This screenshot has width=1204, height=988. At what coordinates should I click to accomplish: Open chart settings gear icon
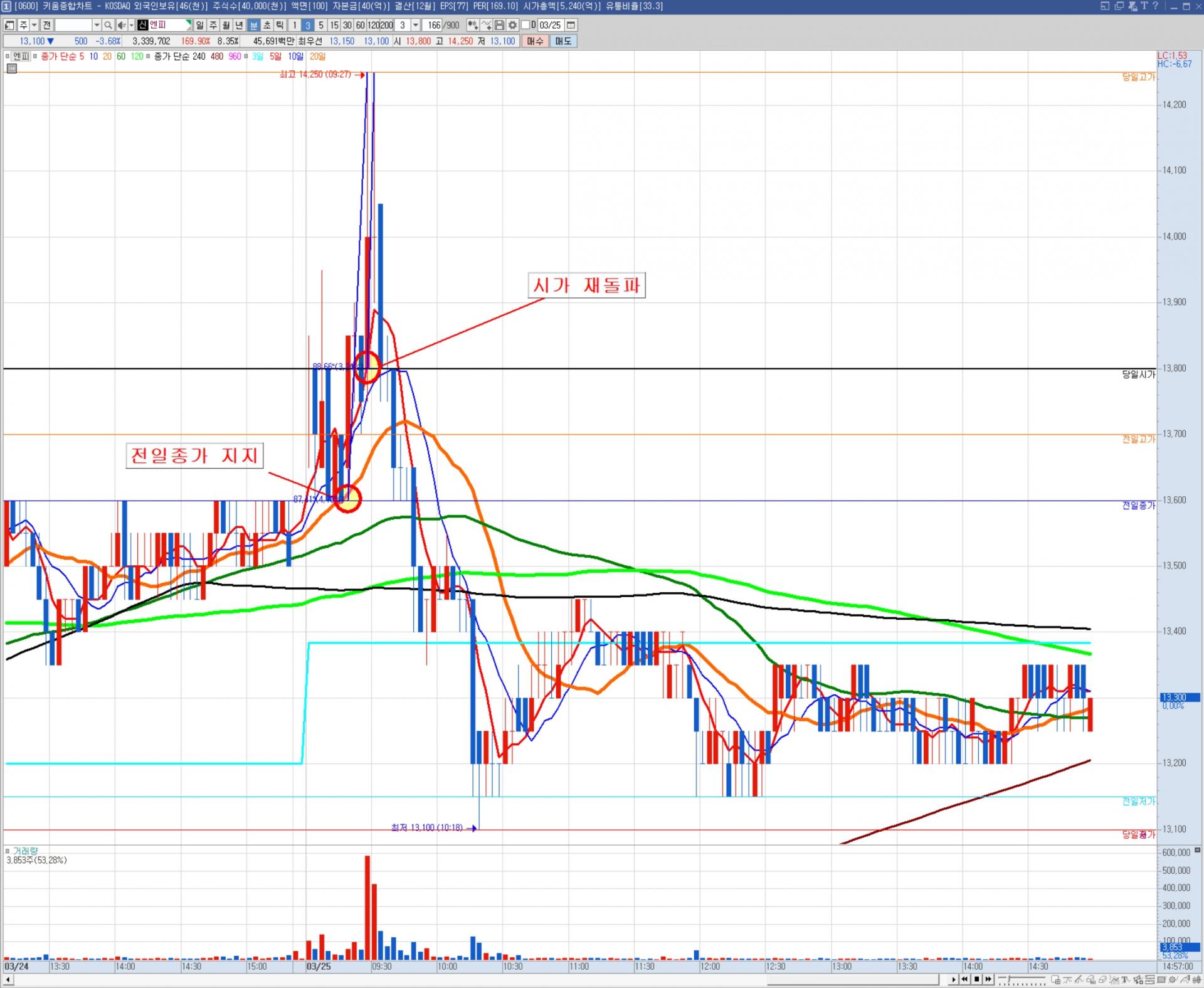click(x=512, y=25)
